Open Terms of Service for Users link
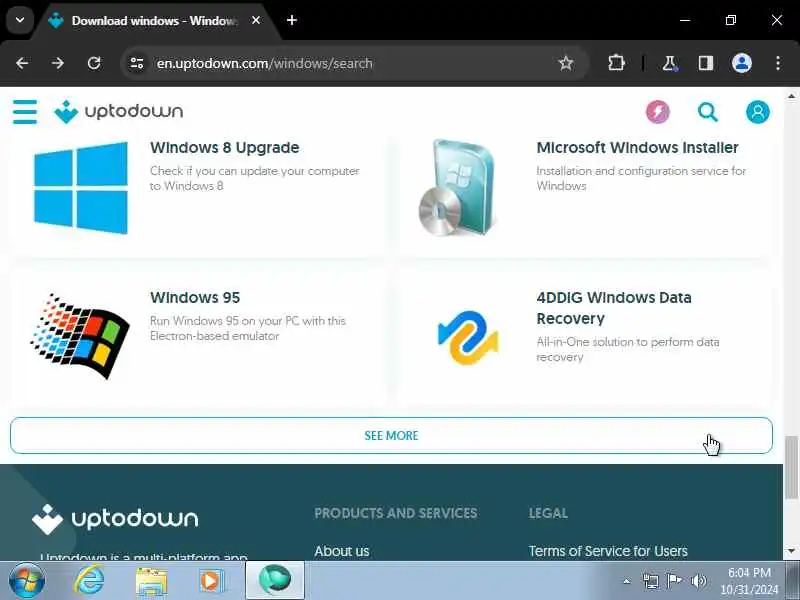Image resolution: width=800 pixels, height=600 pixels. [608, 551]
